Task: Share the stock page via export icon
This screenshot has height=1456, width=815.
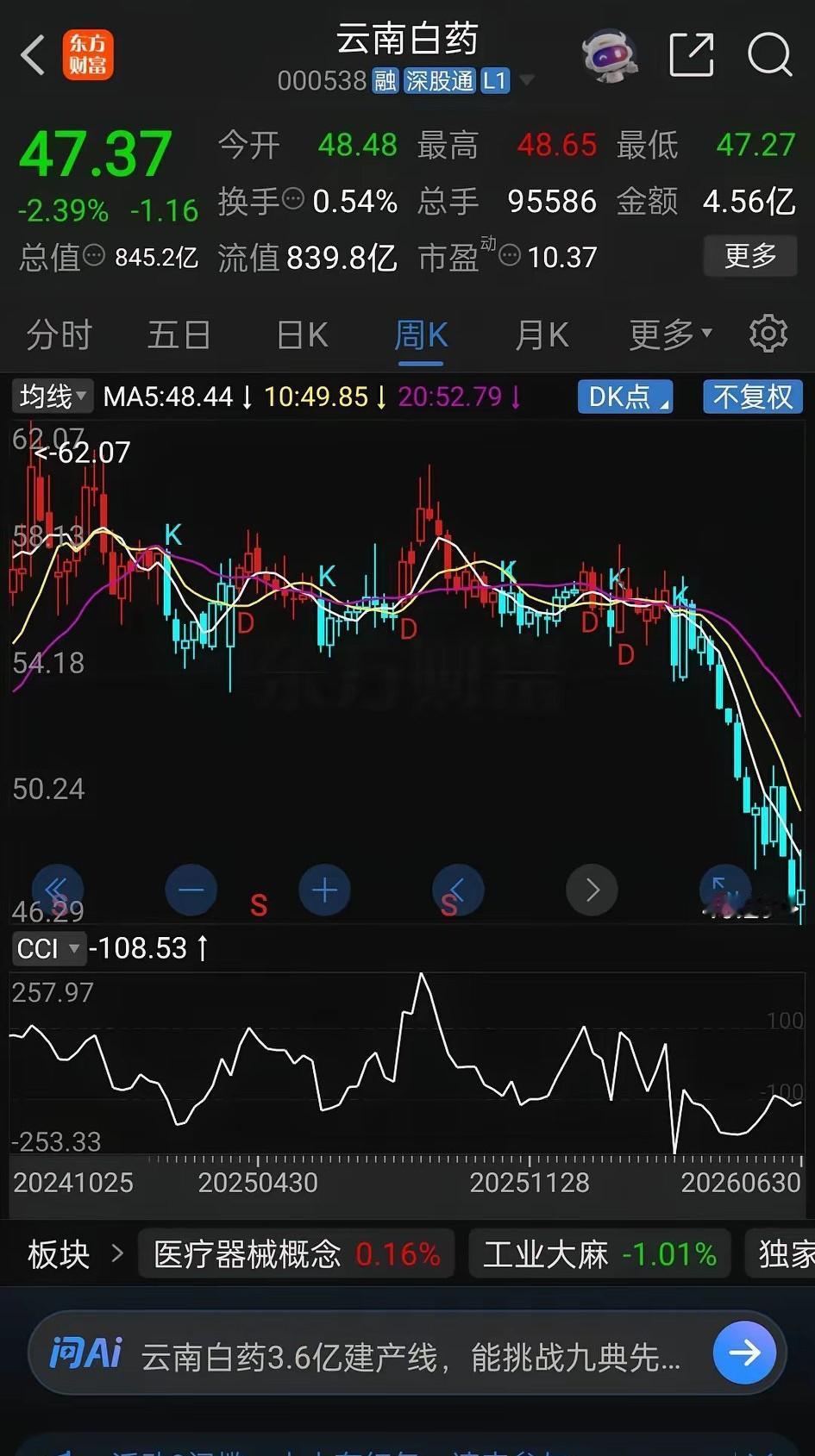Action: pyautogui.click(x=692, y=54)
